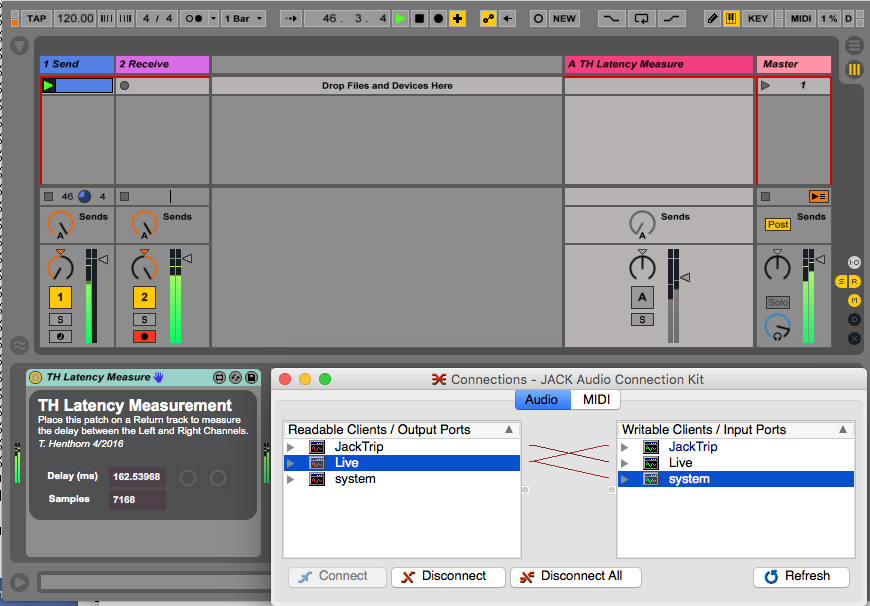The height and width of the screenshot is (606, 870).
Task: Expand system under Readable Clients
Action: (291, 479)
